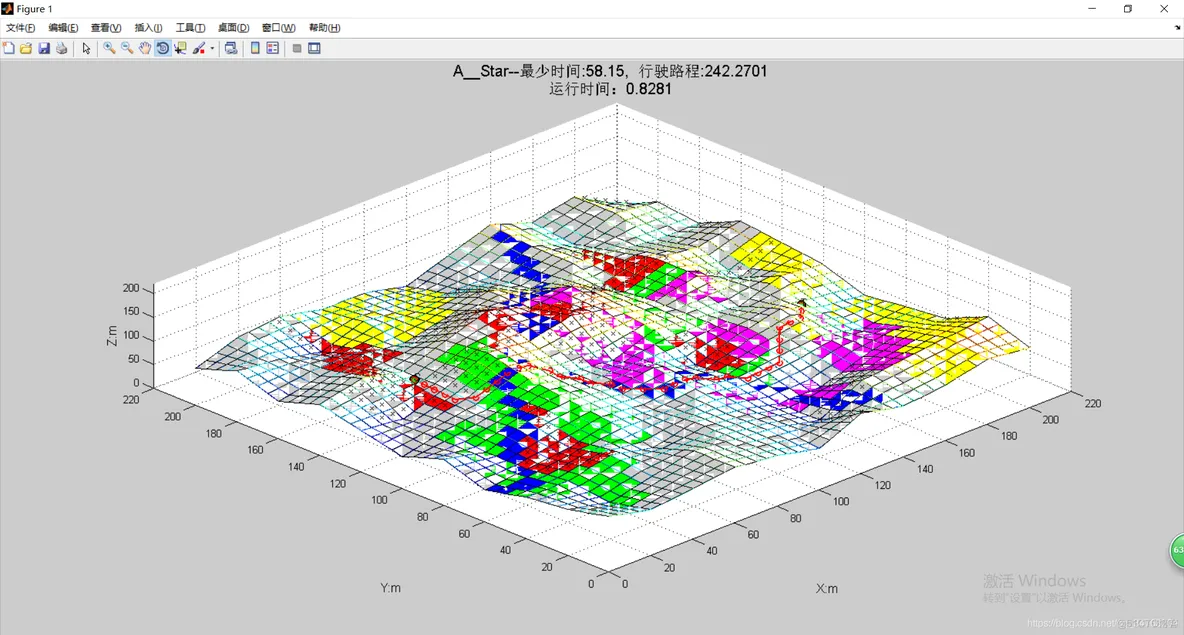Open an existing file
The width and height of the screenshot is (1184, 635).
pyautogui.click(x=26, y=47)
